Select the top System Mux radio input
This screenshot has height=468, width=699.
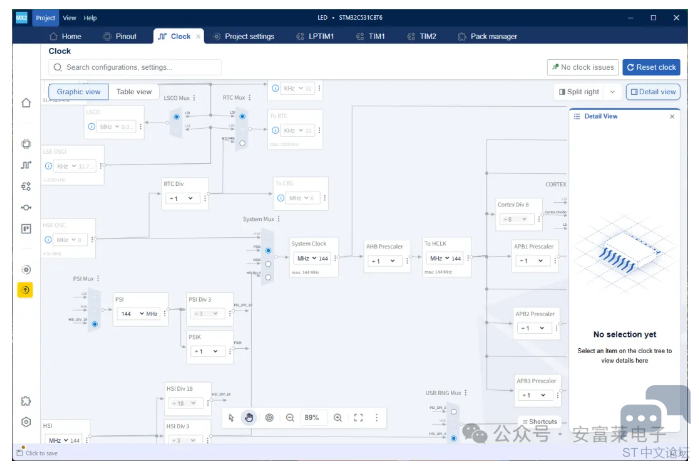(268, 237)
